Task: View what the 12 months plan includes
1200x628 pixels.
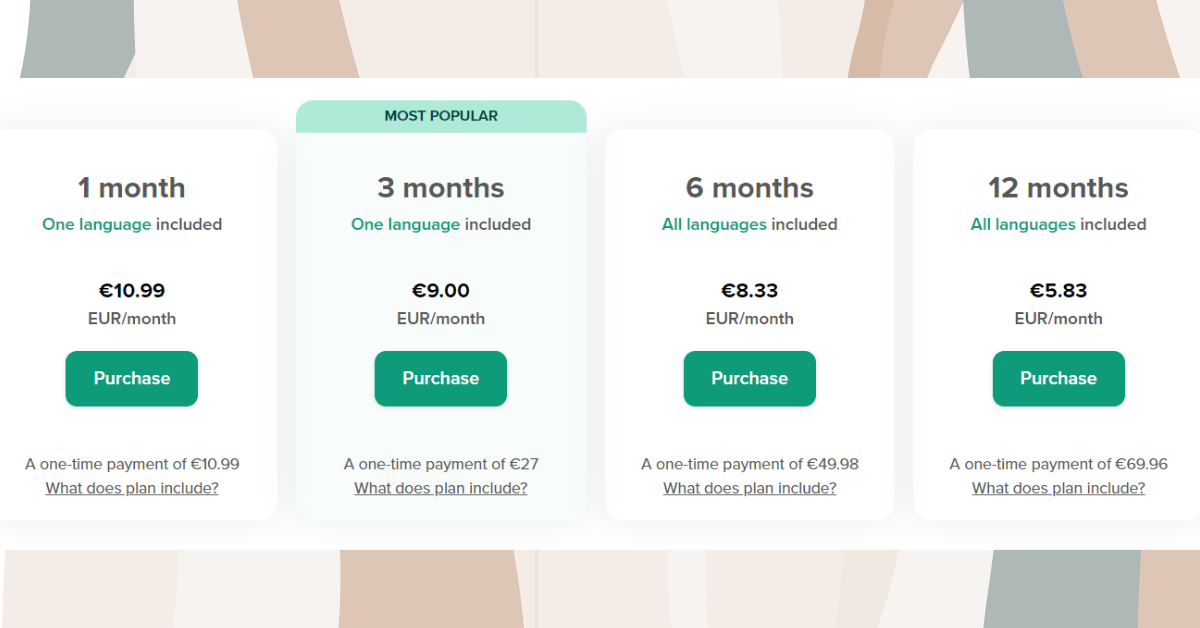Action: 1059,488
